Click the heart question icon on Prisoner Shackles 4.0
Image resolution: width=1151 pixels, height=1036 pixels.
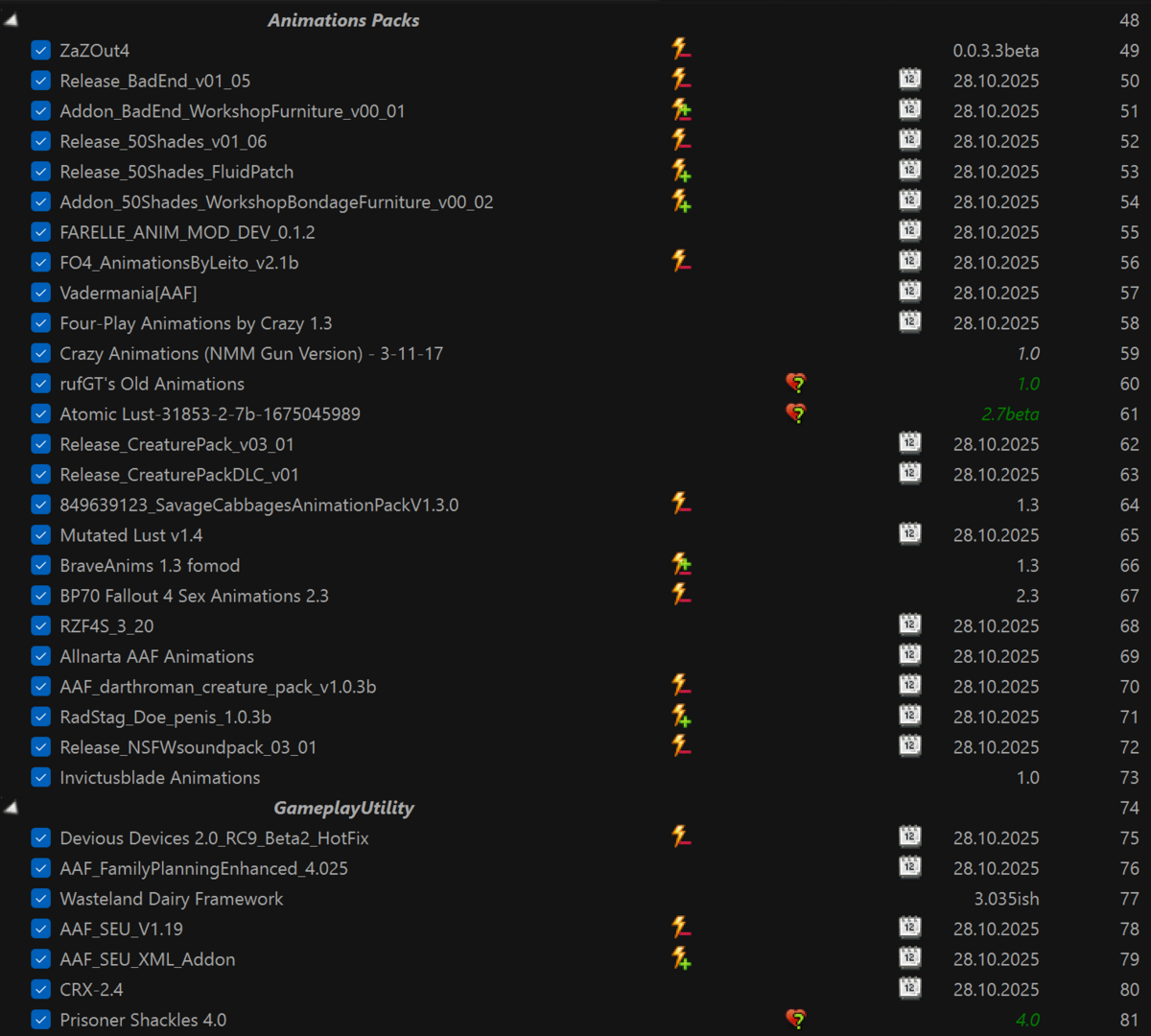pyautogui.click(x=795, y=1019)
